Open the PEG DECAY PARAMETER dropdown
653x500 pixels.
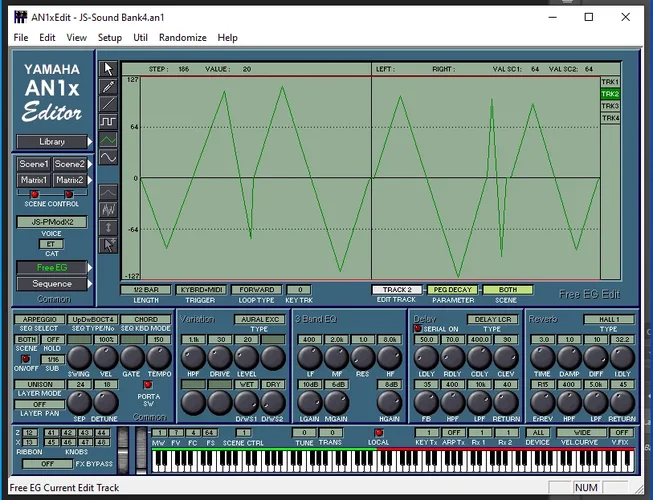click(452, 289)
